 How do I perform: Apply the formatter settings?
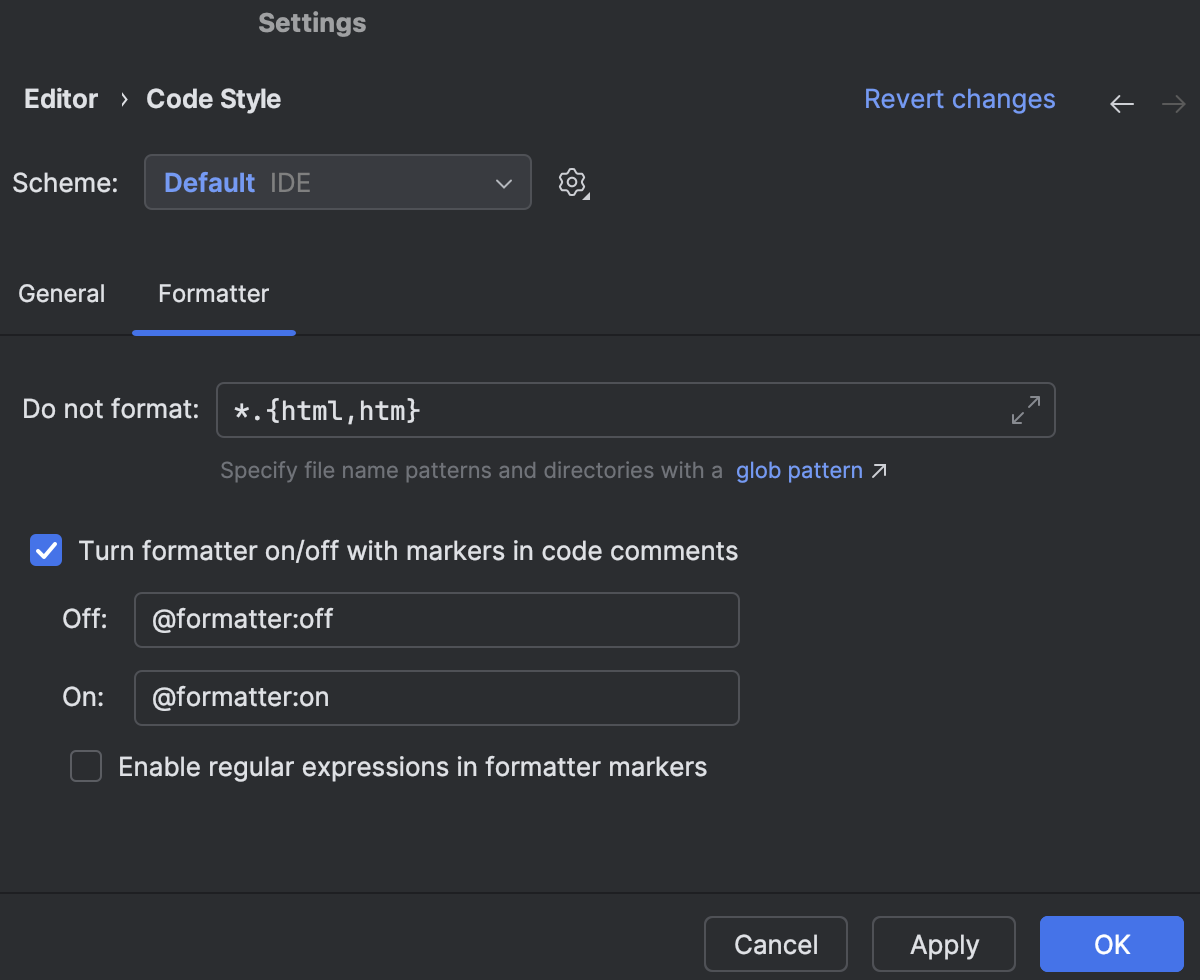943,944
